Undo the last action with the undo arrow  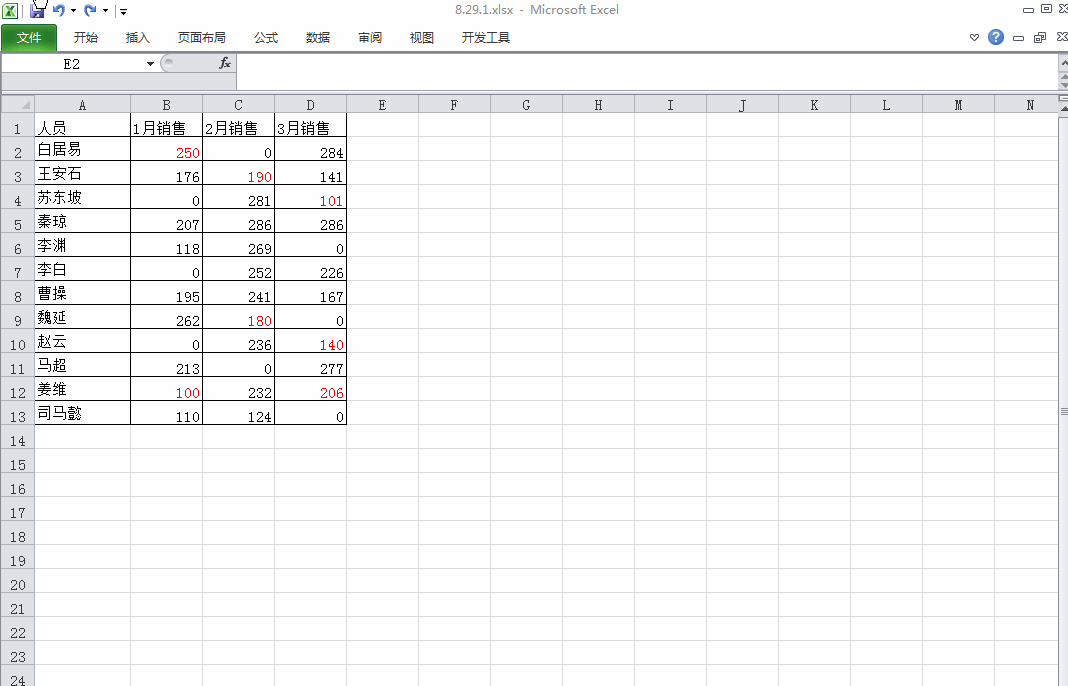(x=59, y=10)
